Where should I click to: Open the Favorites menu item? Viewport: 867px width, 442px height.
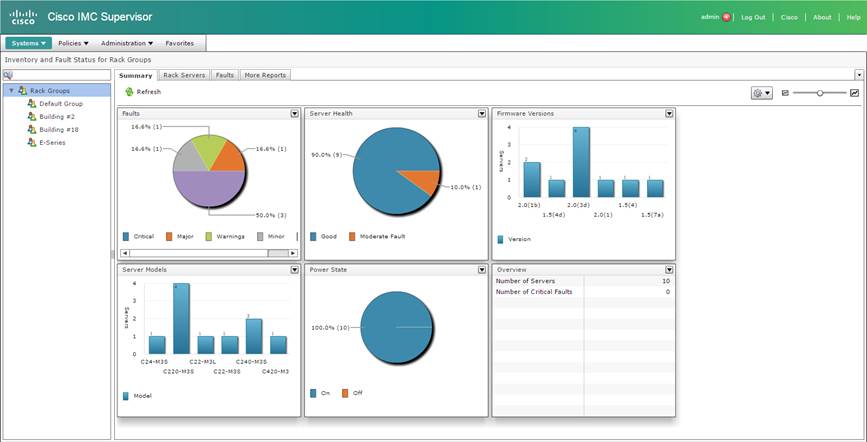(x=180, y=43)
